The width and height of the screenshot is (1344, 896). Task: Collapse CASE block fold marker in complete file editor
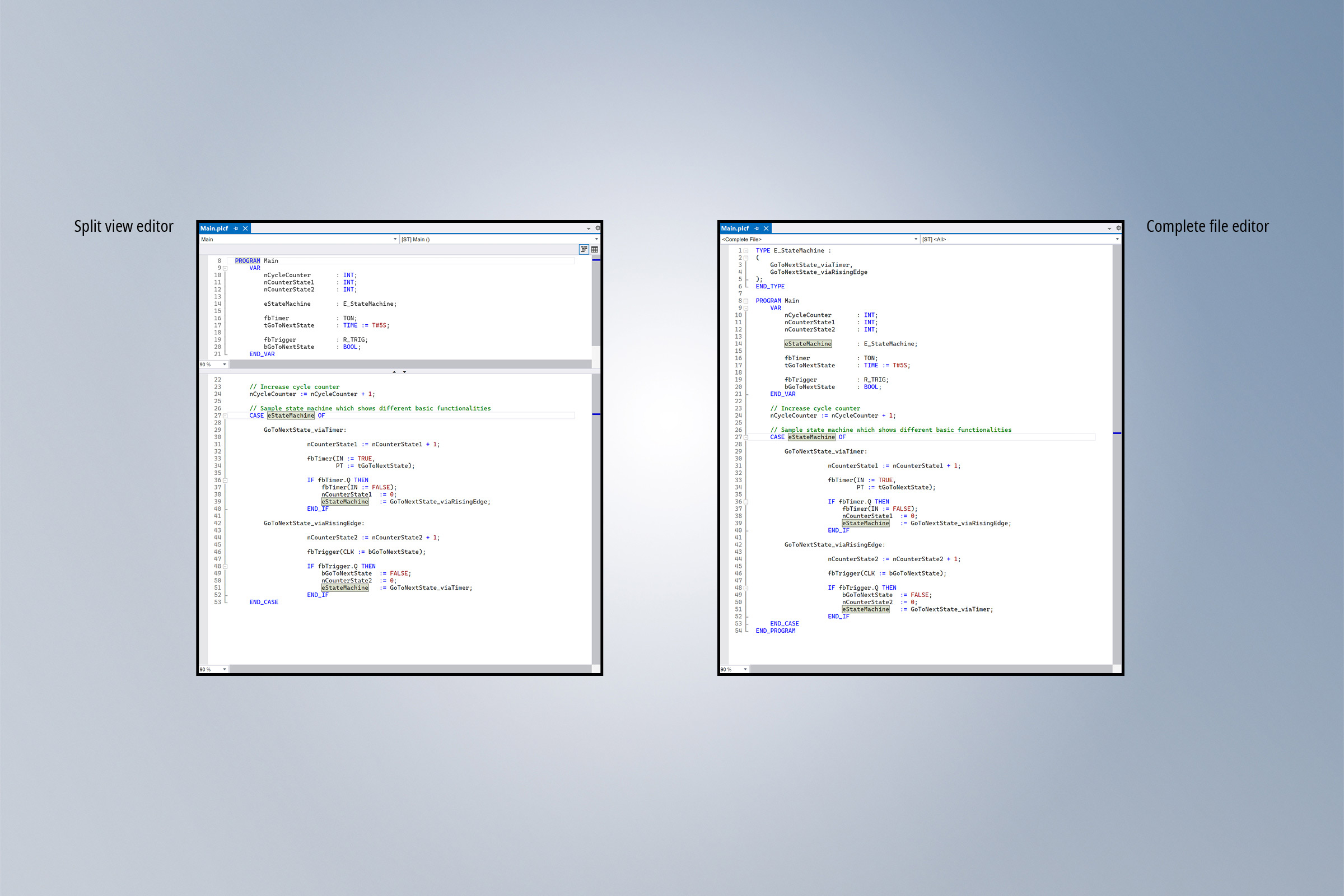click(746, 437)
